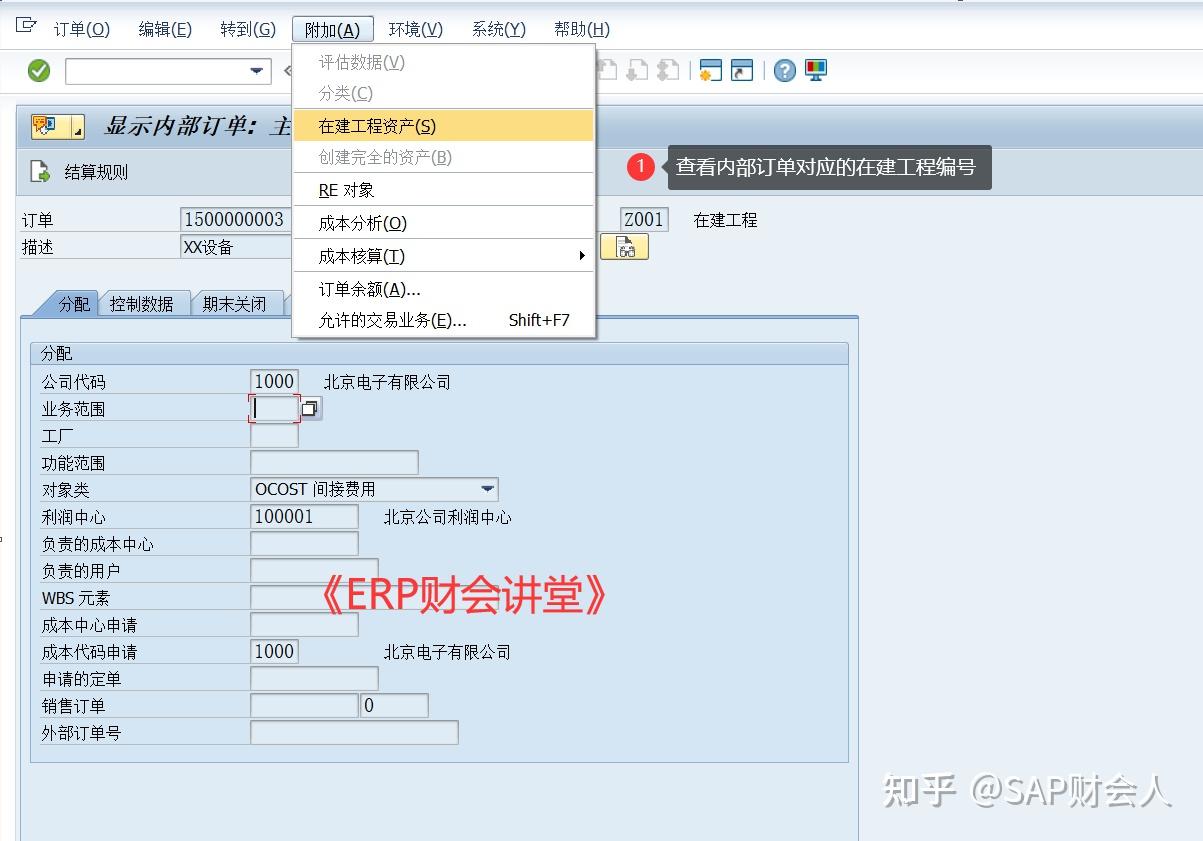Create a new session via the window-with-star icon
Viewport: 1203px width, 841px height.
coord(711,70)
